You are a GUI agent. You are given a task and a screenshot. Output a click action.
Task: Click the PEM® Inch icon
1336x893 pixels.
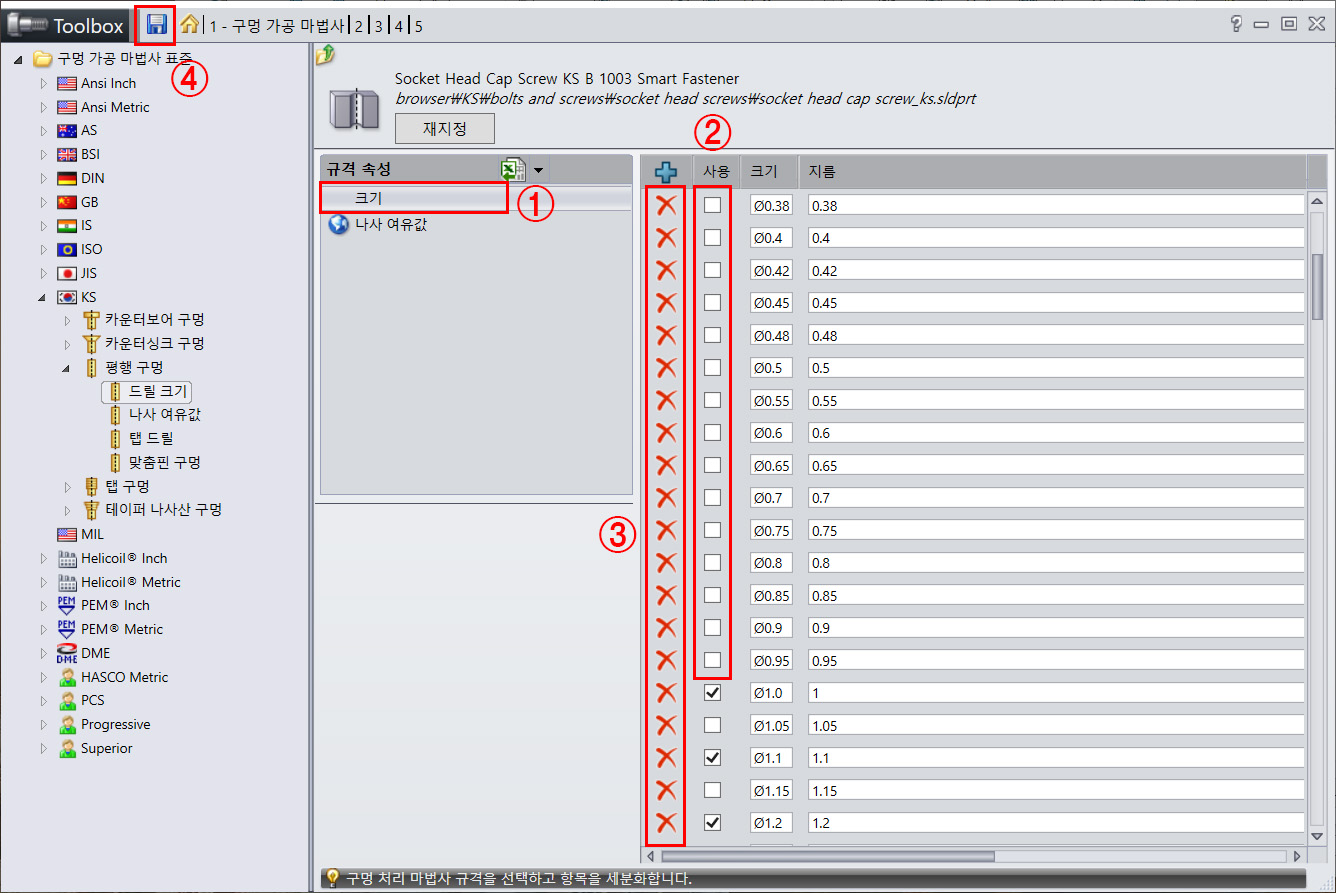[67, 605]
